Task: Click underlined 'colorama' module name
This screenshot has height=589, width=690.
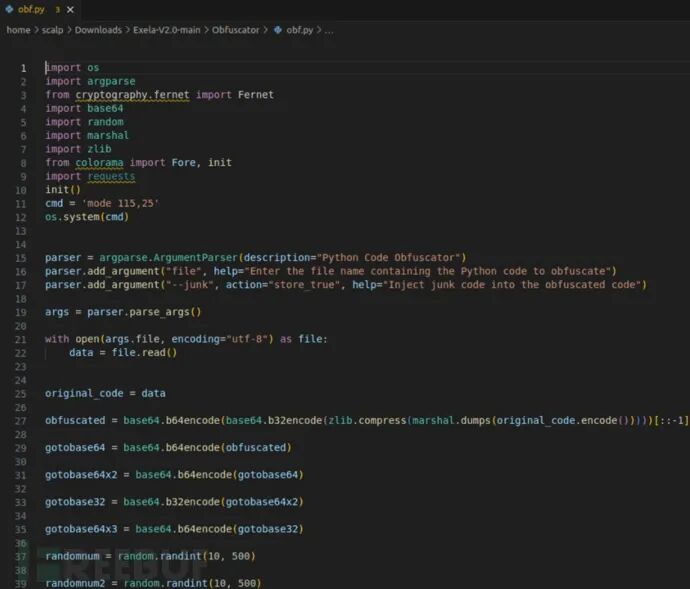Action: click(99, 163)
